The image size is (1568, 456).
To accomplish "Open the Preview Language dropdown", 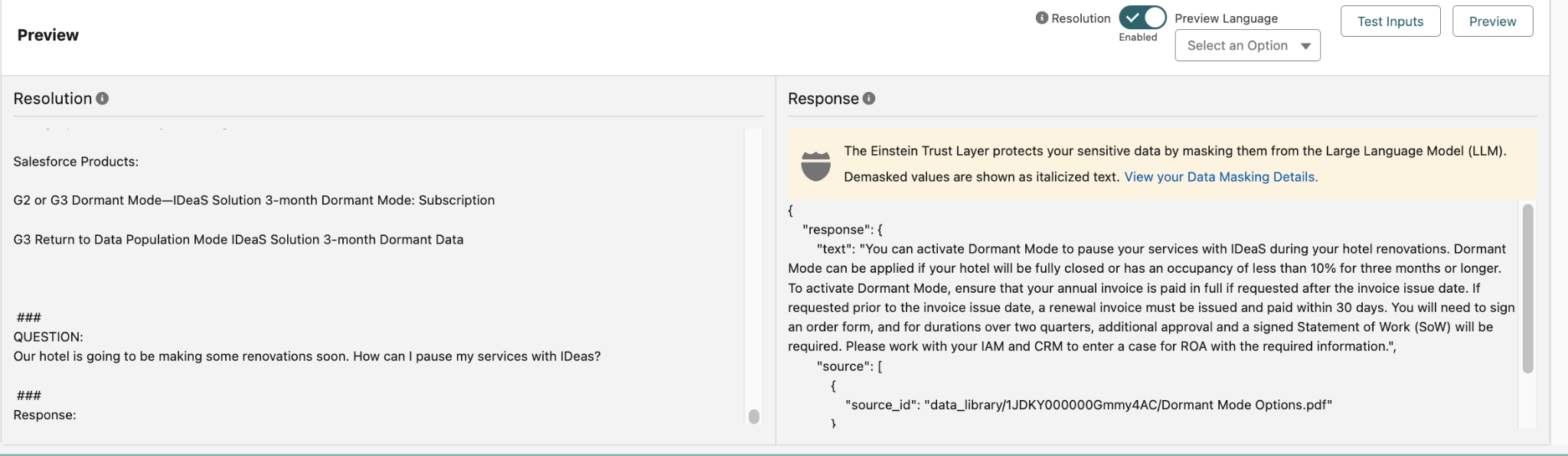I will click(x=1247, y=46).
